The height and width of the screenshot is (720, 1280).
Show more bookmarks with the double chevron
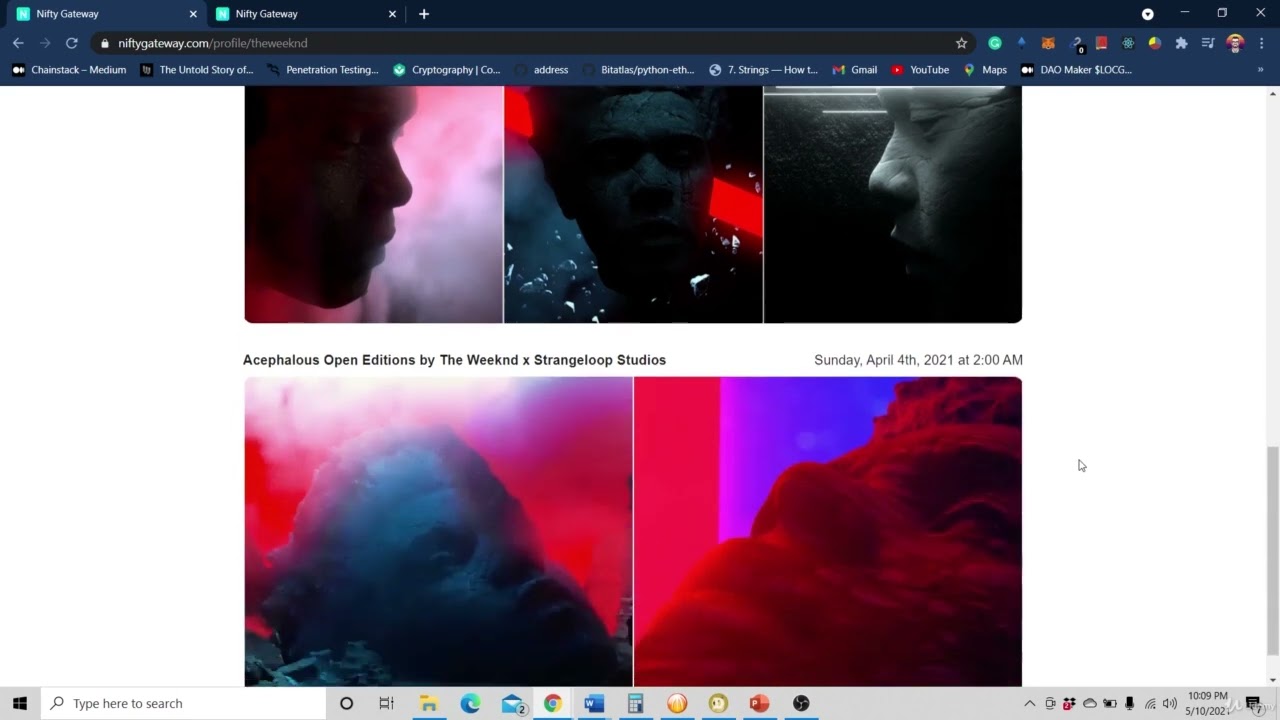click(x=1260, y=70)
